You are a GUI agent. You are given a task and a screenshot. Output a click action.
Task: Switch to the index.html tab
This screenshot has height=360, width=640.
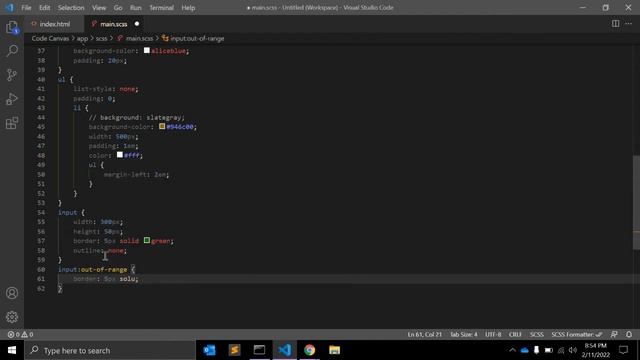(x=54, y=24)
